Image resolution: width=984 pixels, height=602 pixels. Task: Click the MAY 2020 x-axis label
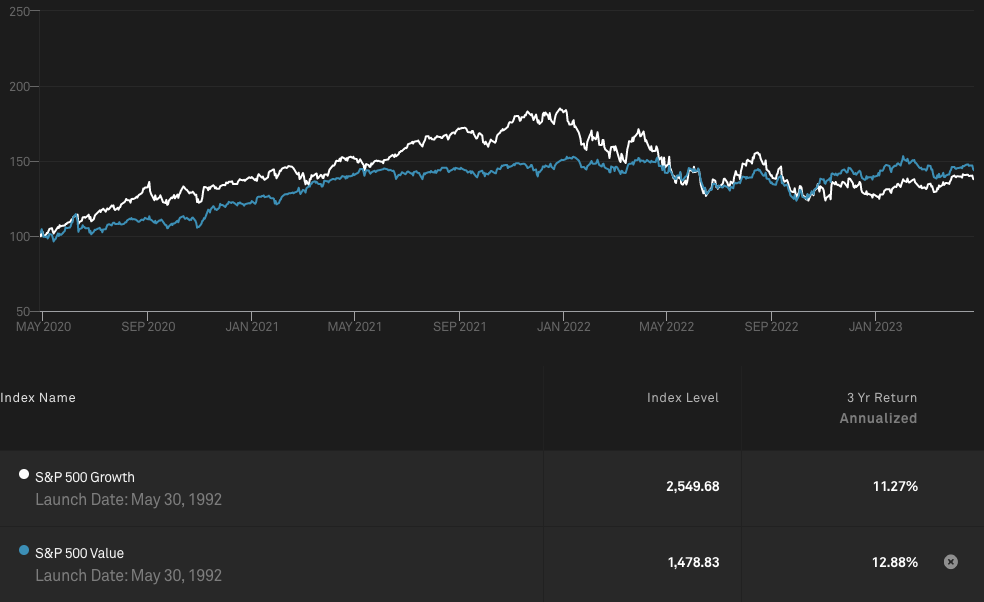pos(45,327)
